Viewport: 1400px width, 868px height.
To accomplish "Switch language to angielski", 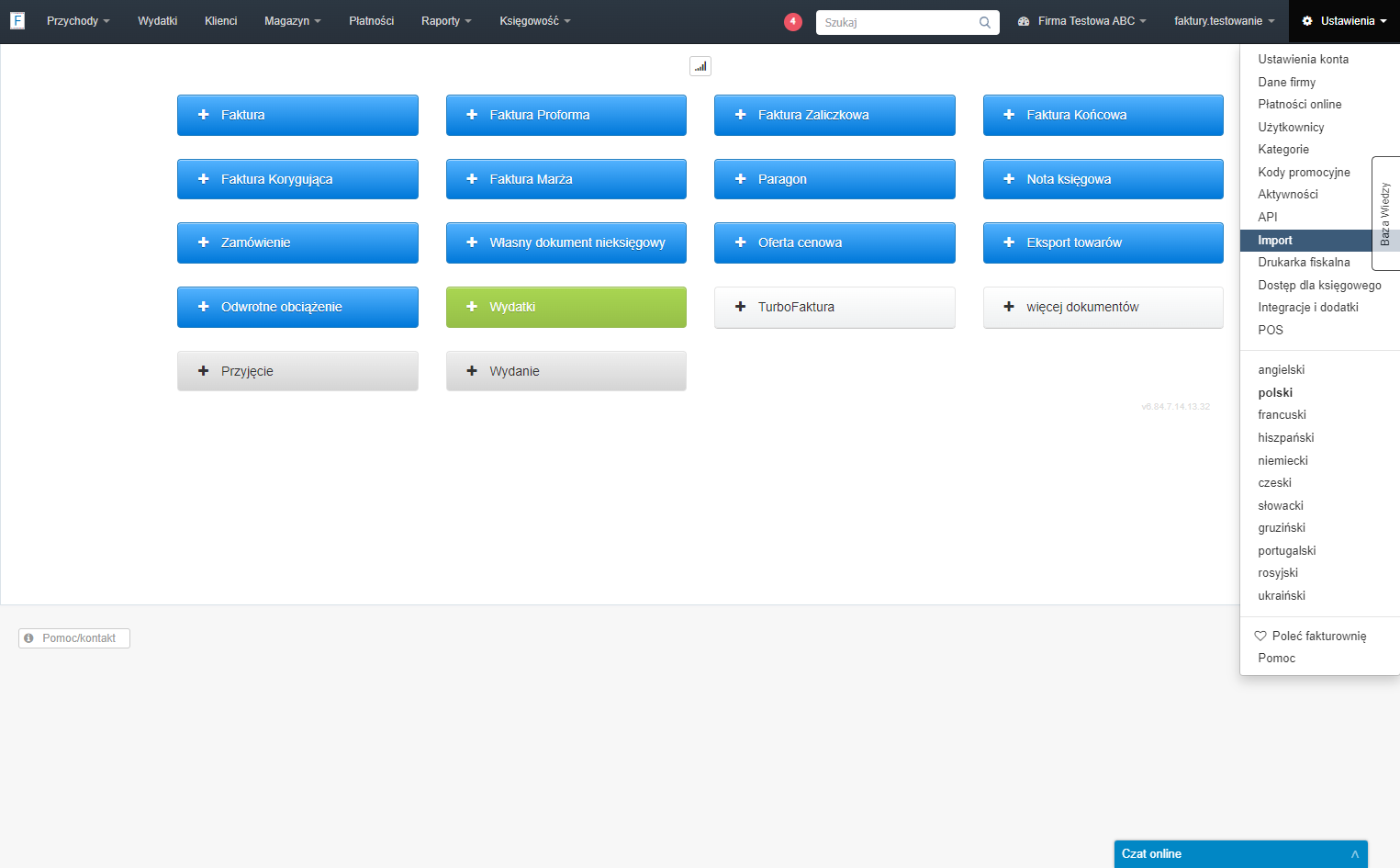I will pyautogui.click(x=1282, y=370).
